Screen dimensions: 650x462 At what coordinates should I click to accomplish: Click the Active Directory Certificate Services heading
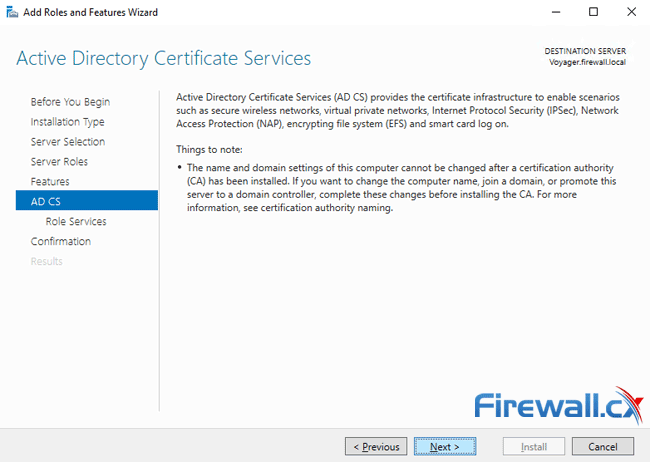click(x=164, y=58)
